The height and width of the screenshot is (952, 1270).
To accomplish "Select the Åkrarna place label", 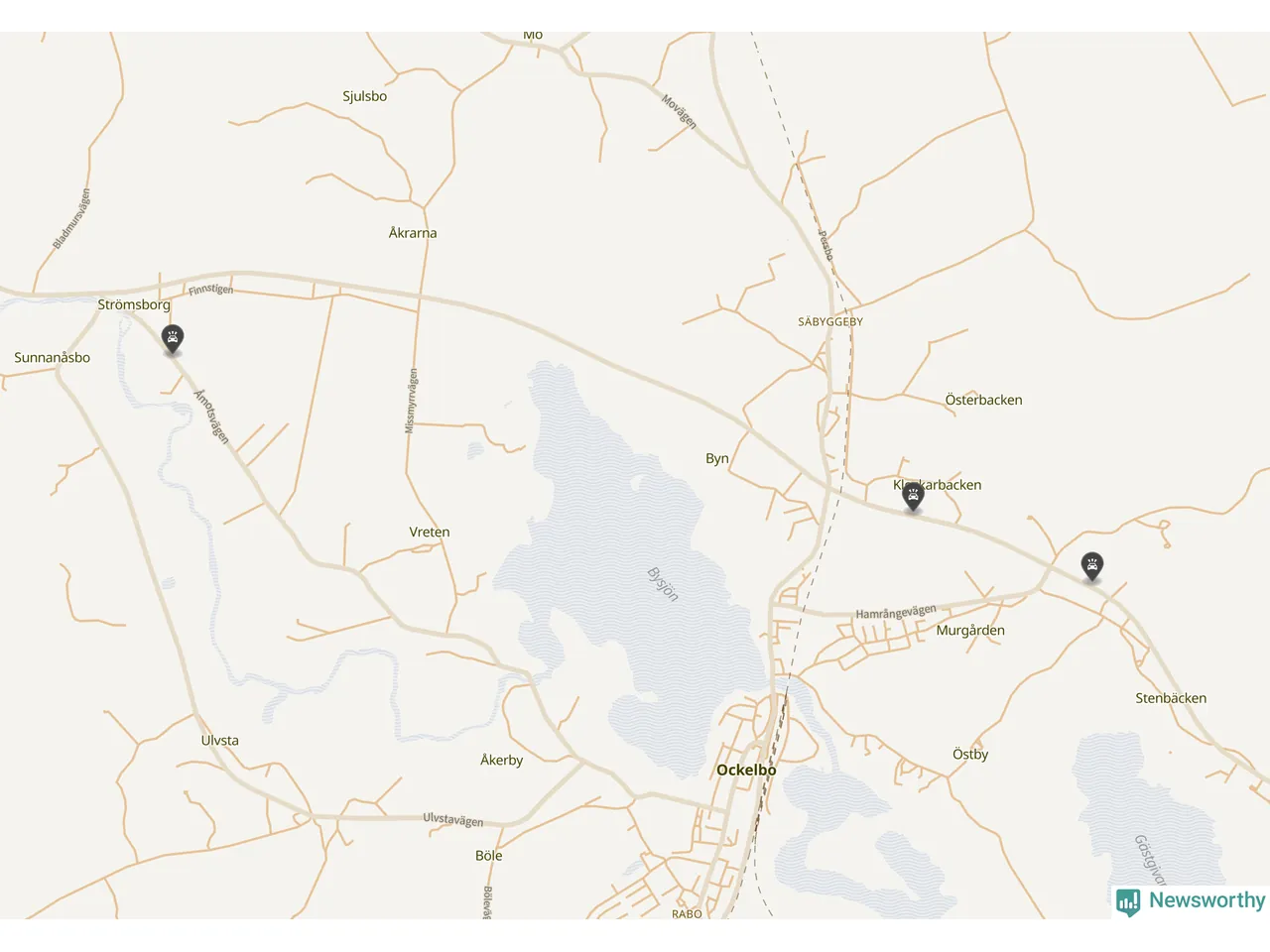I will (x=413, y=233).
